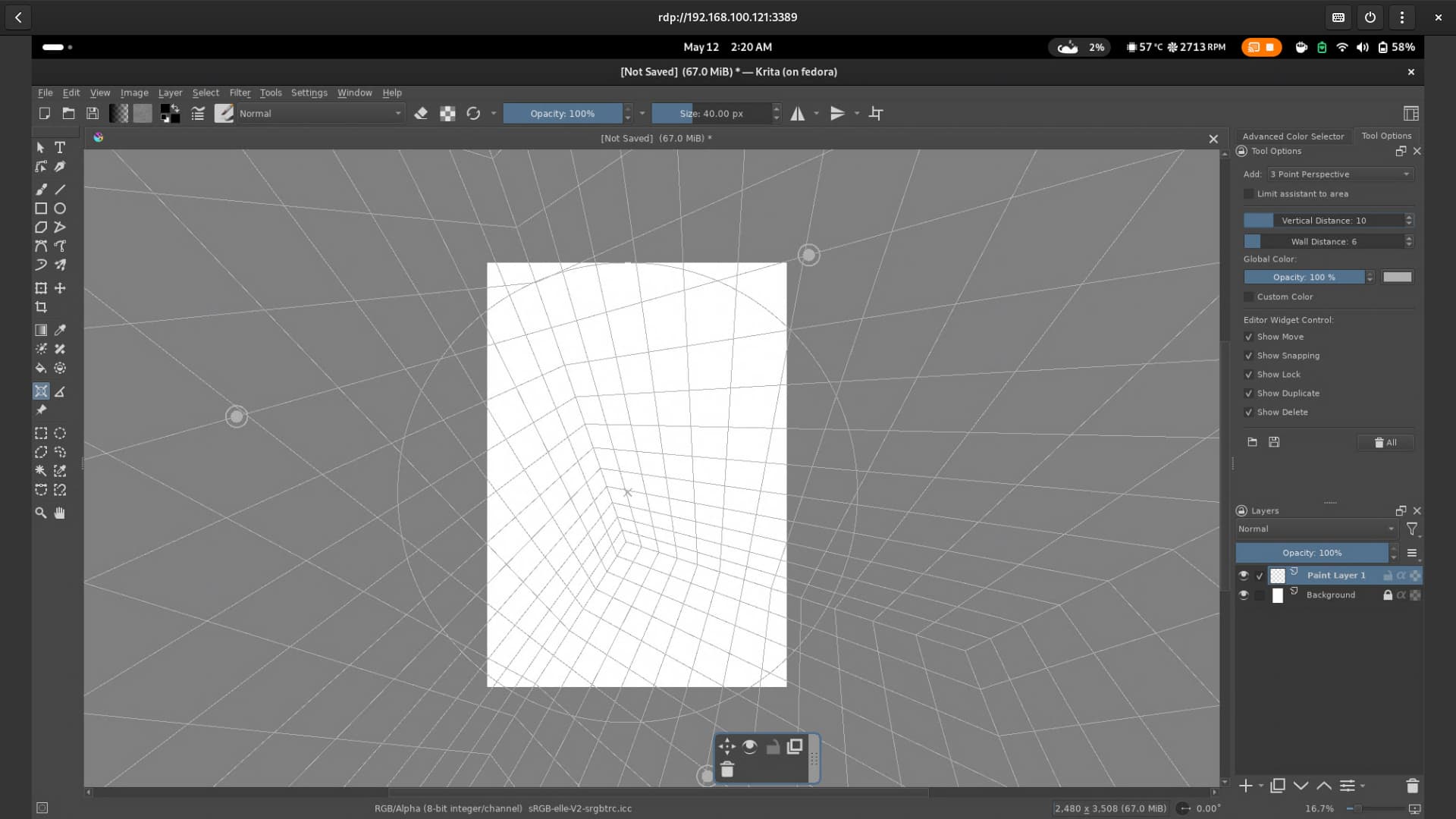
Task: Select the Crop tool in toolbox
Action: click(x=41, y=307)
